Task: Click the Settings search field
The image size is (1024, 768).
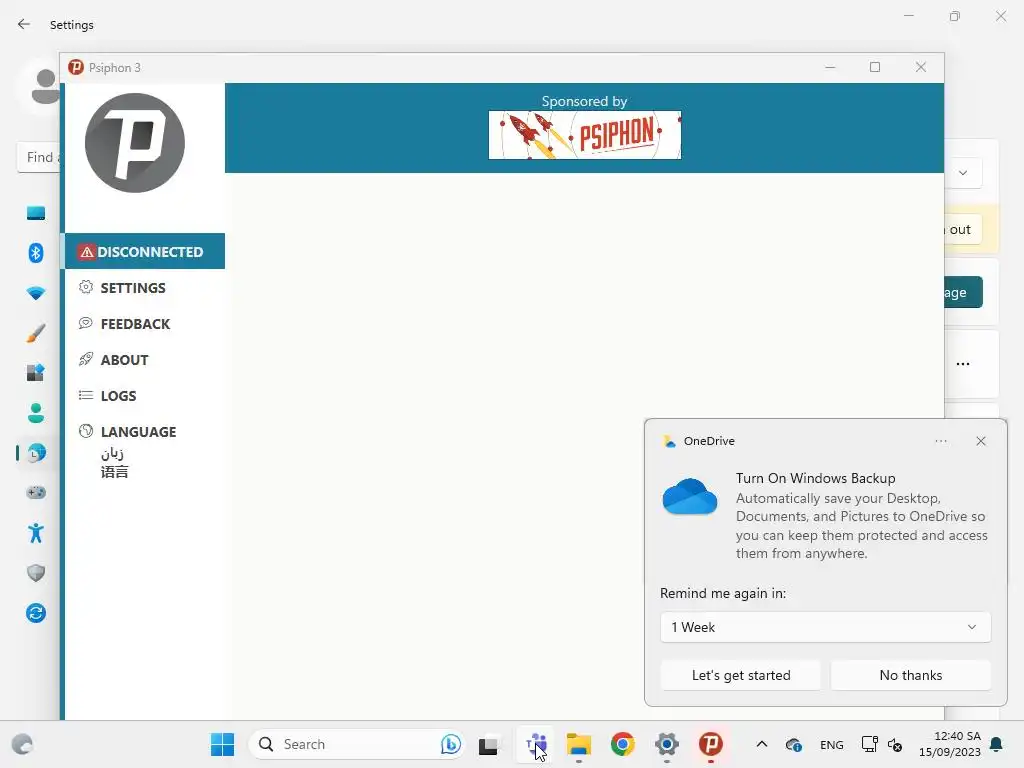Action: [x=39, y=157]
